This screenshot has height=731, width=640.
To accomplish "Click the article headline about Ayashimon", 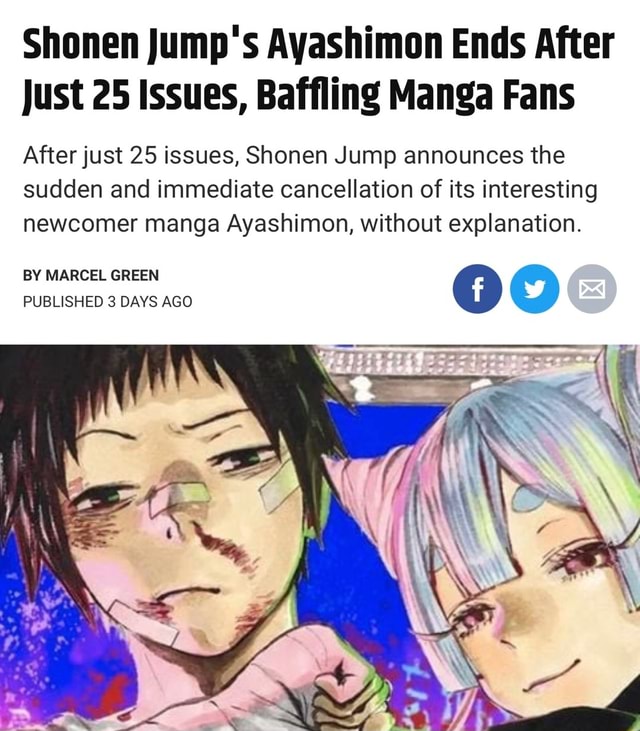I will (x=318, y=69).
